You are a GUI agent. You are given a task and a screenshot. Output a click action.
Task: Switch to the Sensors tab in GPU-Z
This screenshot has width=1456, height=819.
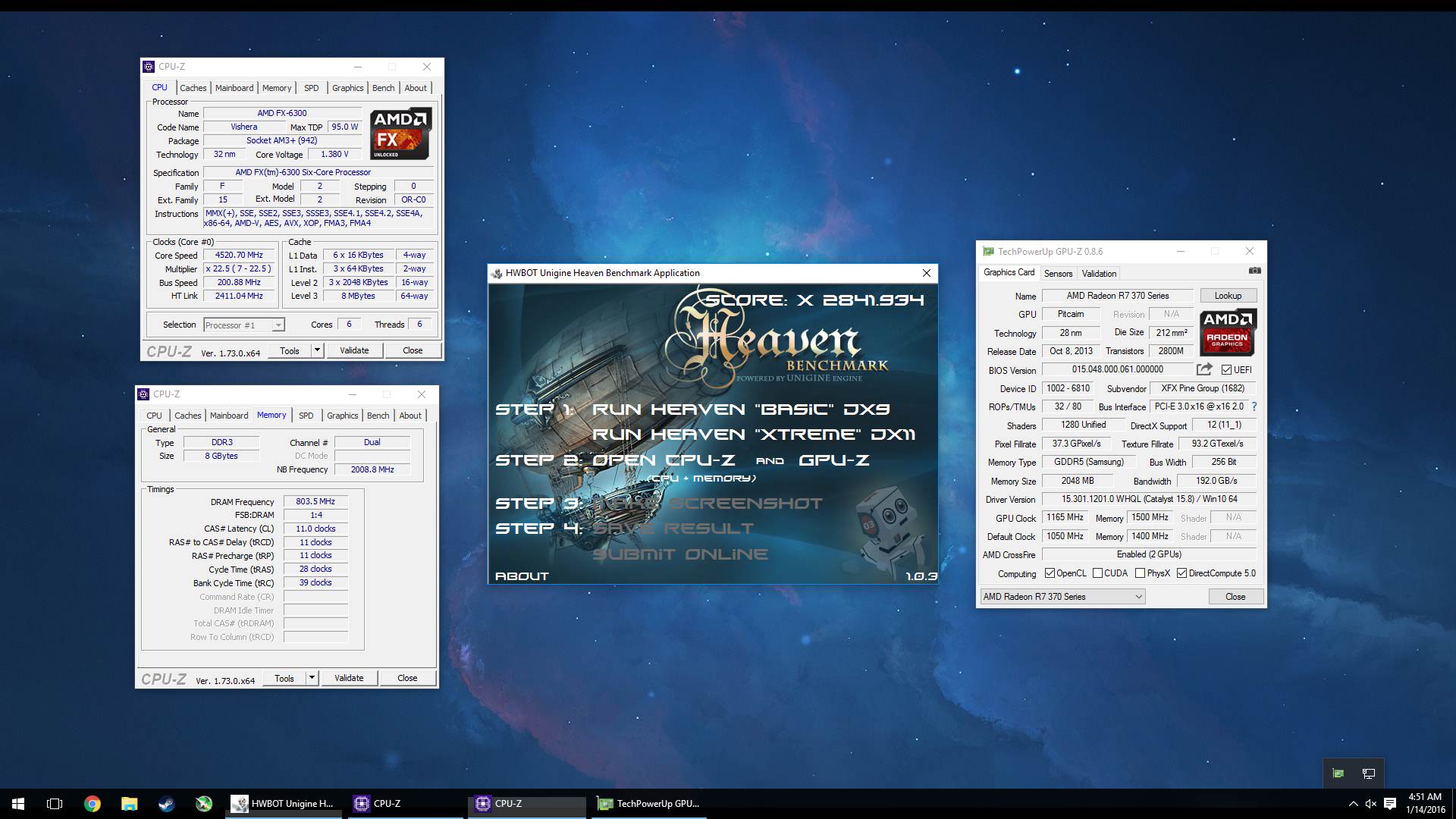coord(1058,274)
